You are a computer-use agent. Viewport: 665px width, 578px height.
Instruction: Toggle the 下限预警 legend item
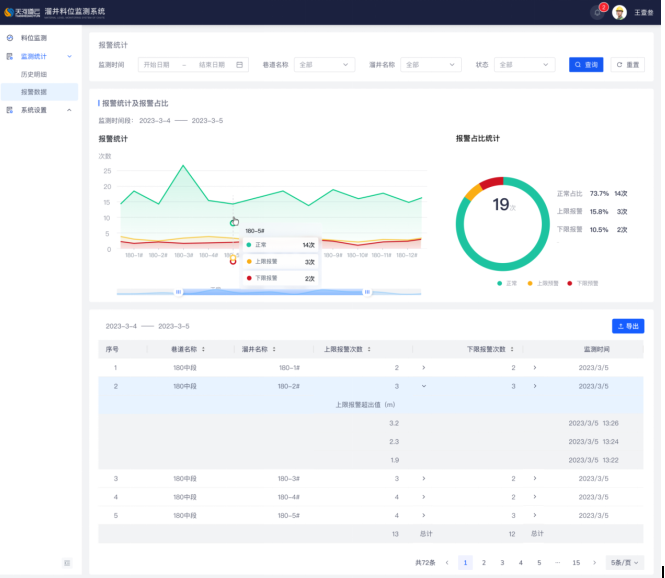[x=582, y=283]
